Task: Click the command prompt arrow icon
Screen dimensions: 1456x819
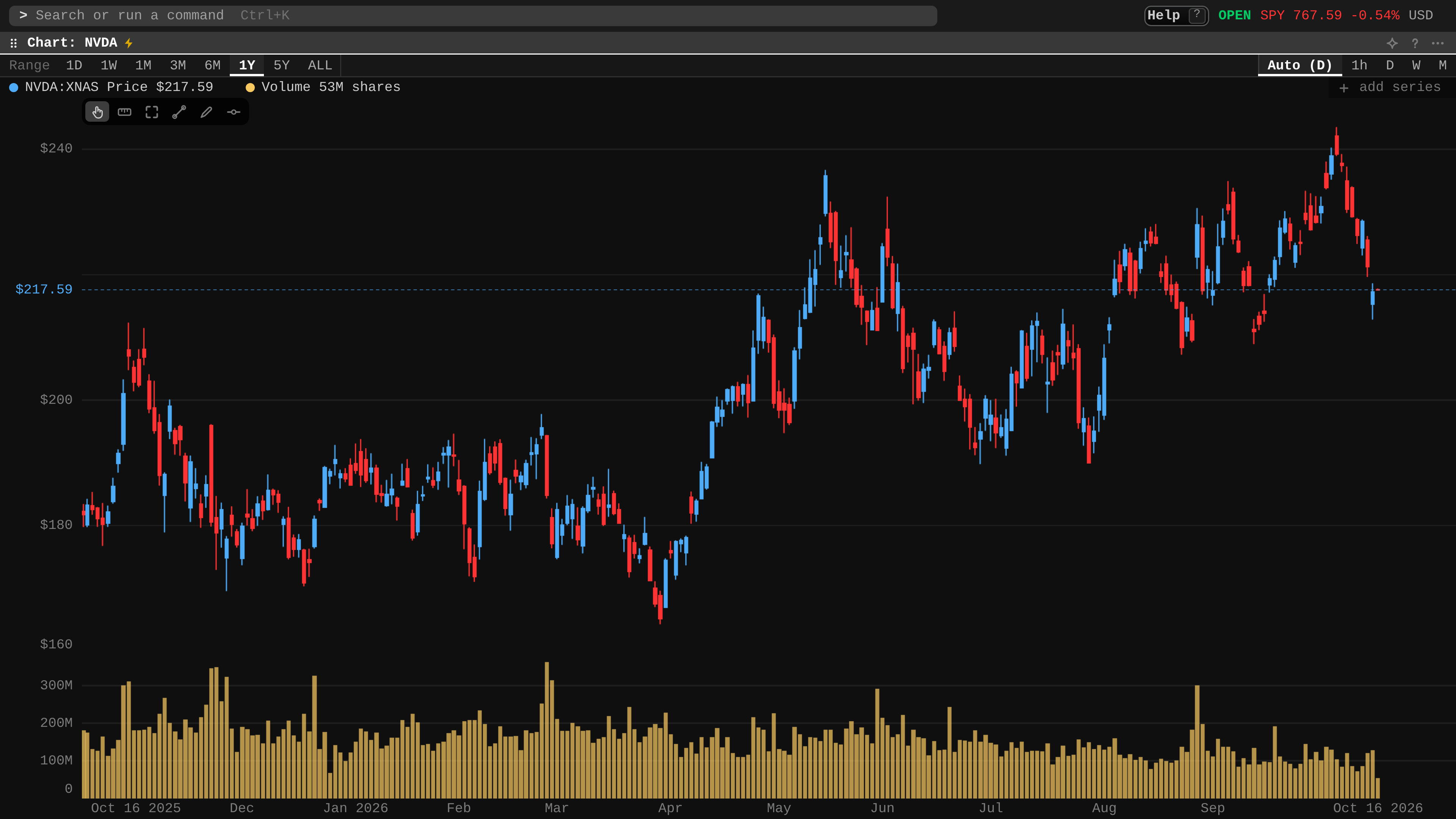Action: point(23,15)
